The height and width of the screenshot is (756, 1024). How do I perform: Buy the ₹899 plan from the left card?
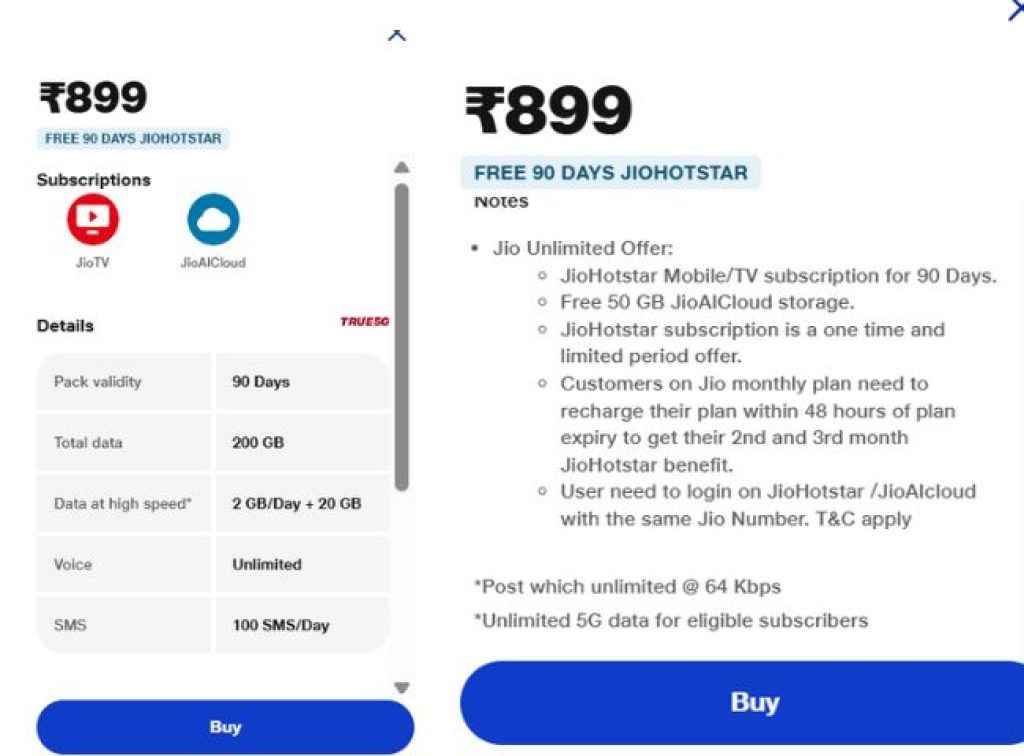coord(225,727)
